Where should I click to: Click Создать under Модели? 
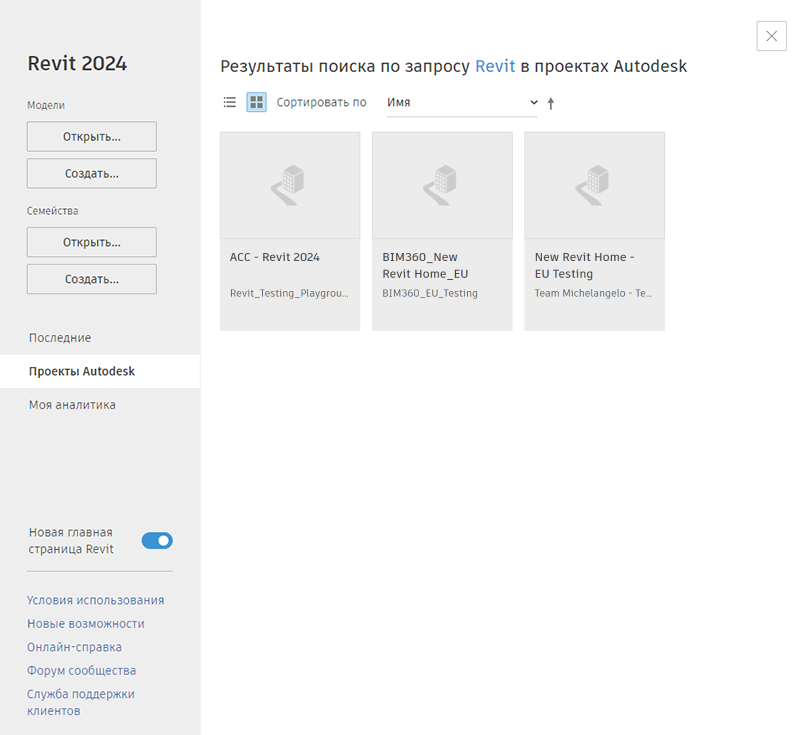click(92, 173)
